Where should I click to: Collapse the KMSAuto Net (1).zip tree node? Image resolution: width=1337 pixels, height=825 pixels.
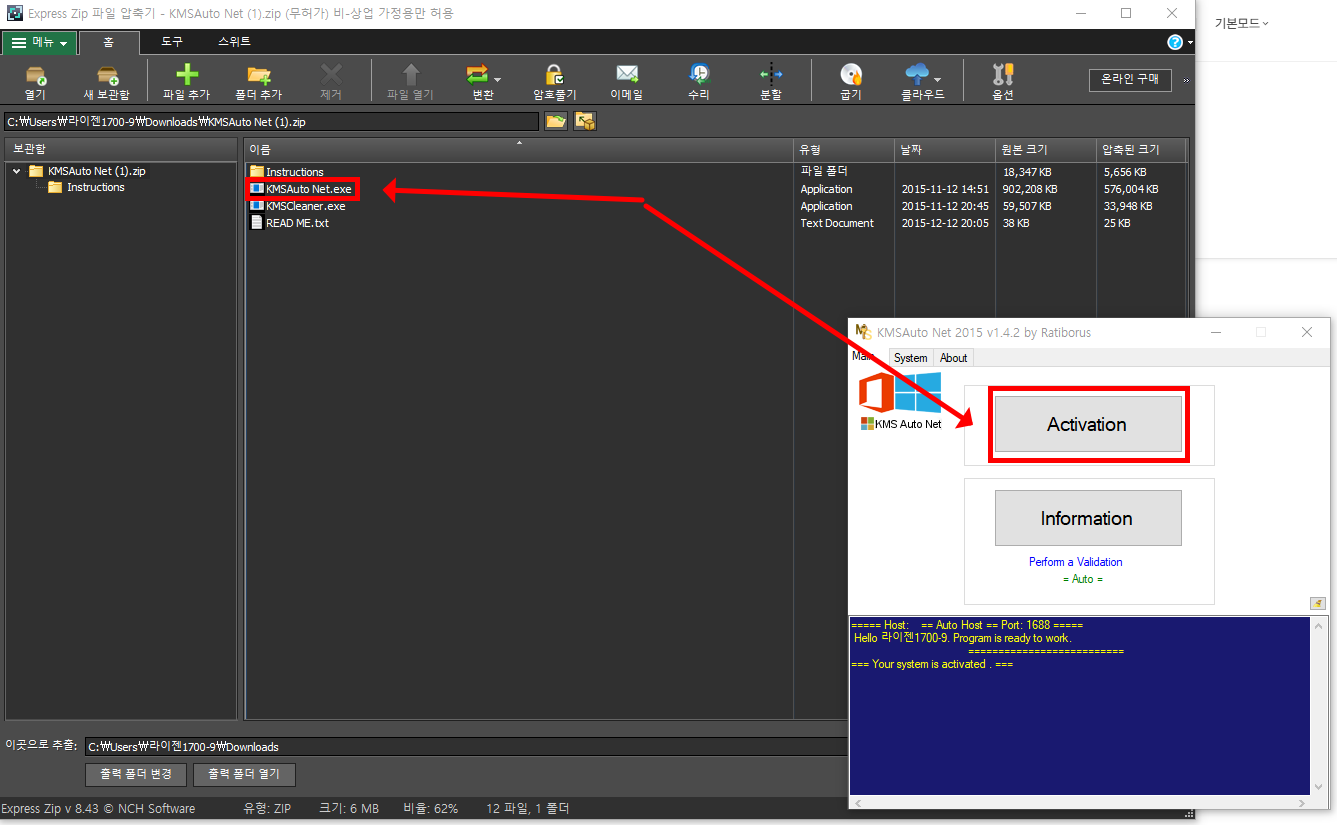pyautogui.click(x=17, y=171)
